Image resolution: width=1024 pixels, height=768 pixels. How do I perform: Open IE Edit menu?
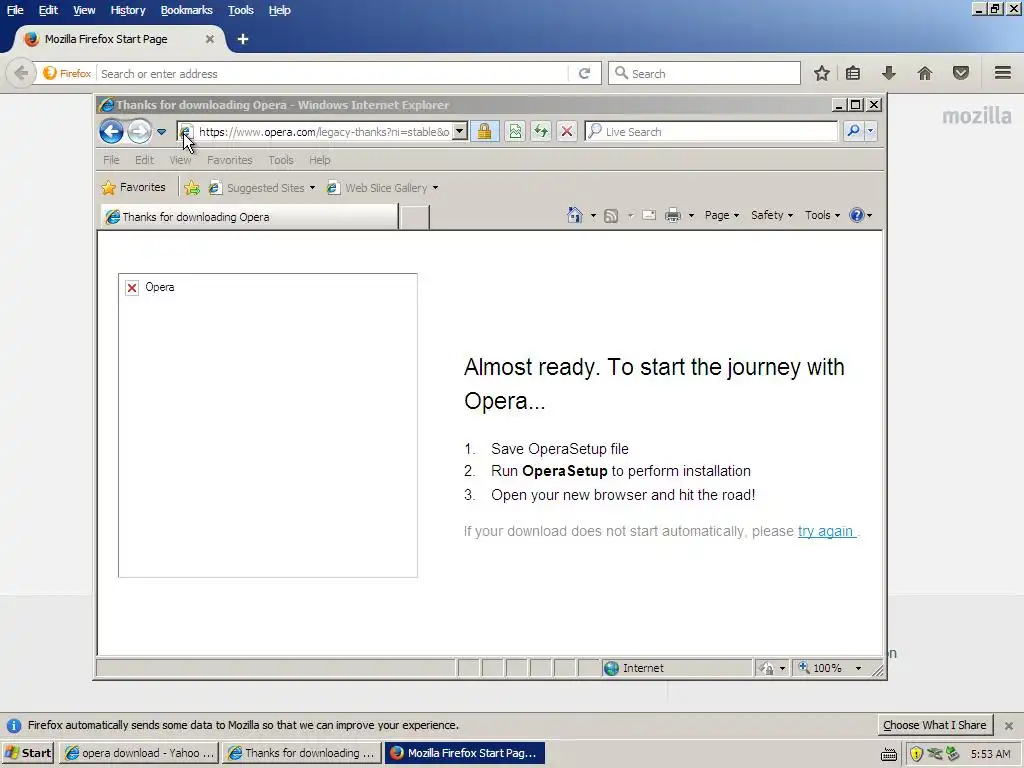[x=144, y=160]
